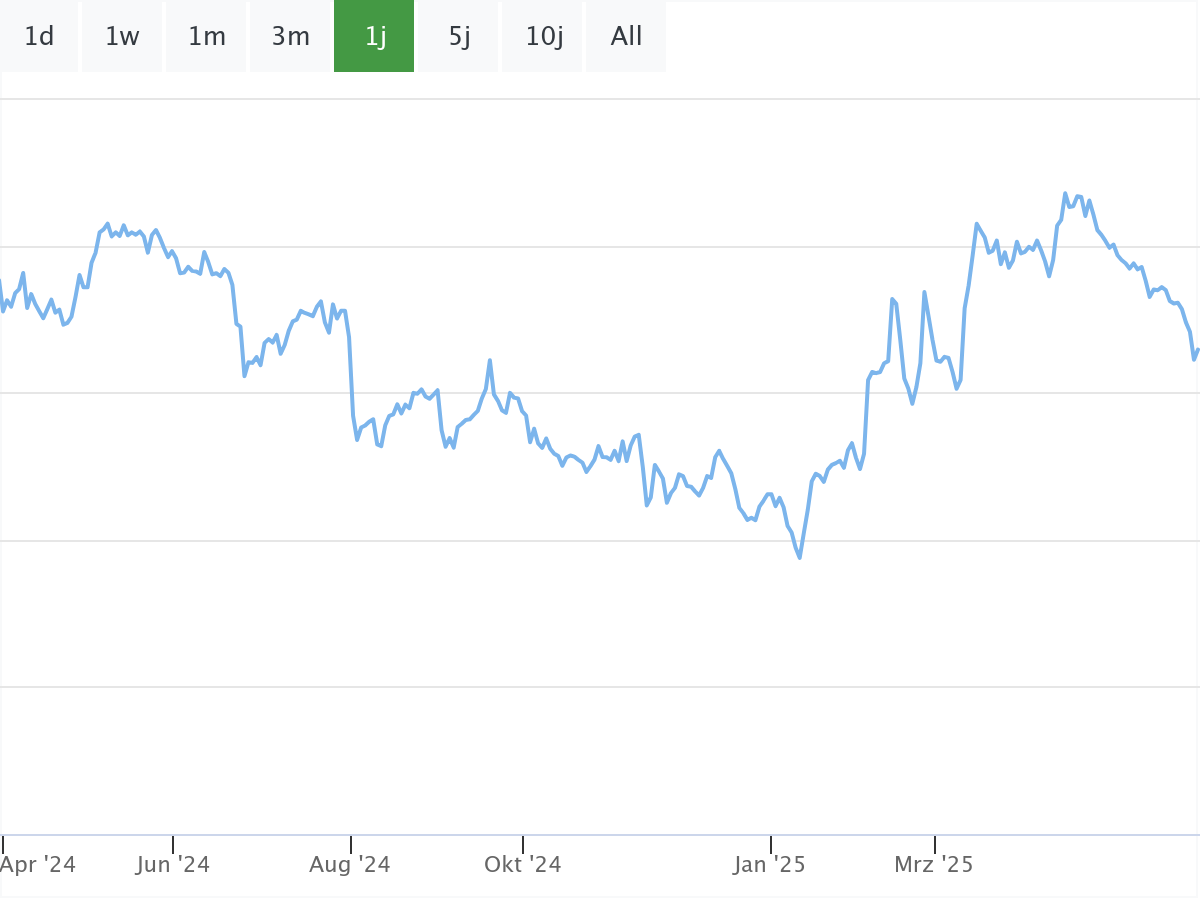The image size is (1200, 900).
Task: Choose the 1m range button
Action: click(x=207, y=37)
